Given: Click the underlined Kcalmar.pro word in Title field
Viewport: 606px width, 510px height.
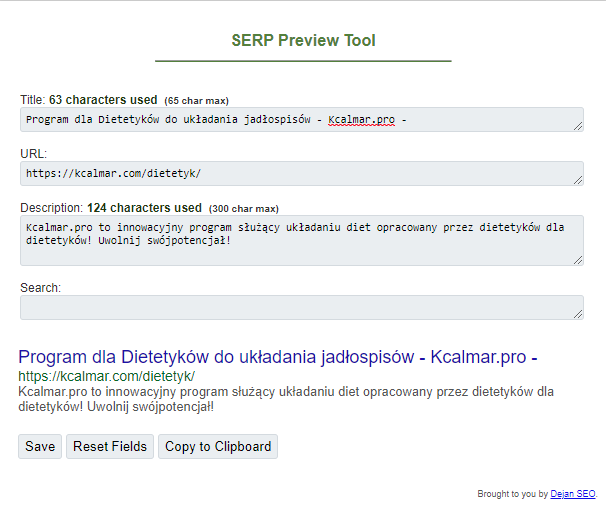Looking at the screenshot, I should pos(361,120).
